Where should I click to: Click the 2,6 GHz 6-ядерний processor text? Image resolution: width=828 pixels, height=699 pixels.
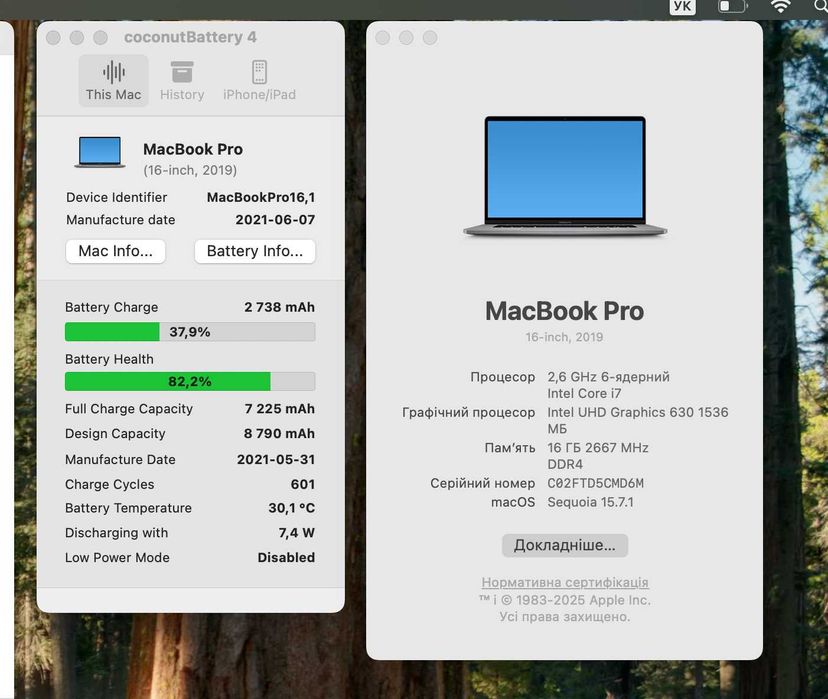pos(608,377)
